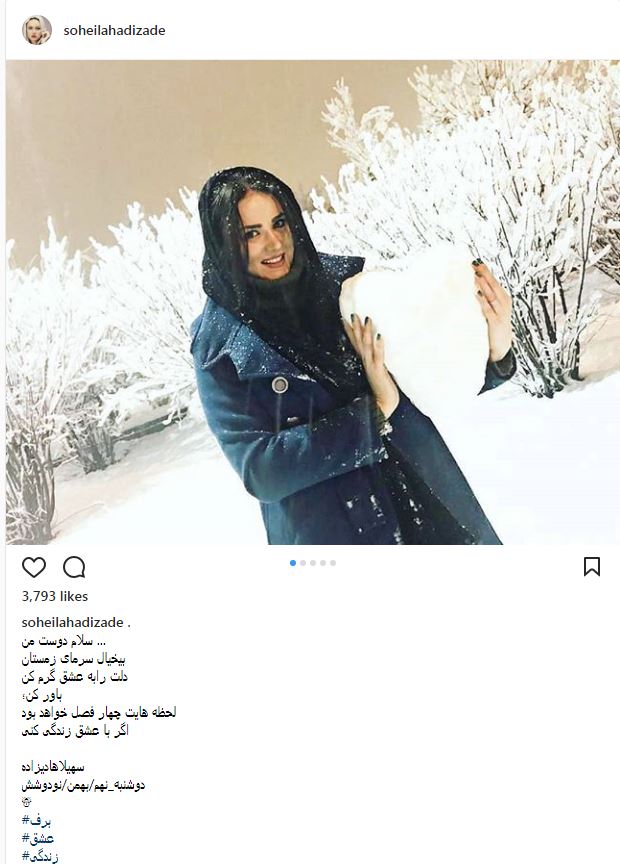Open the #عشق hashtag

[38, 839]
